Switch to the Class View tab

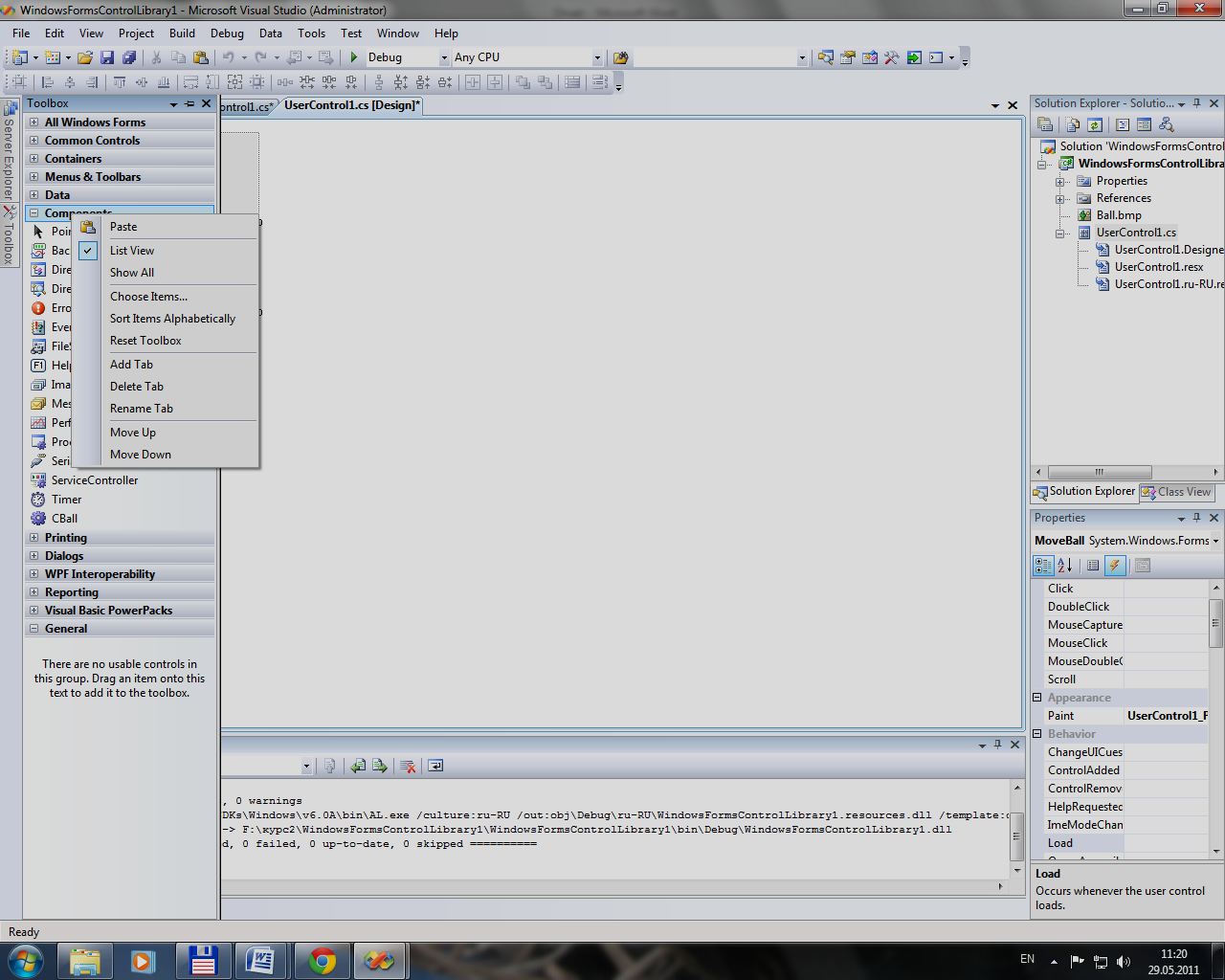pos(1176,492)
